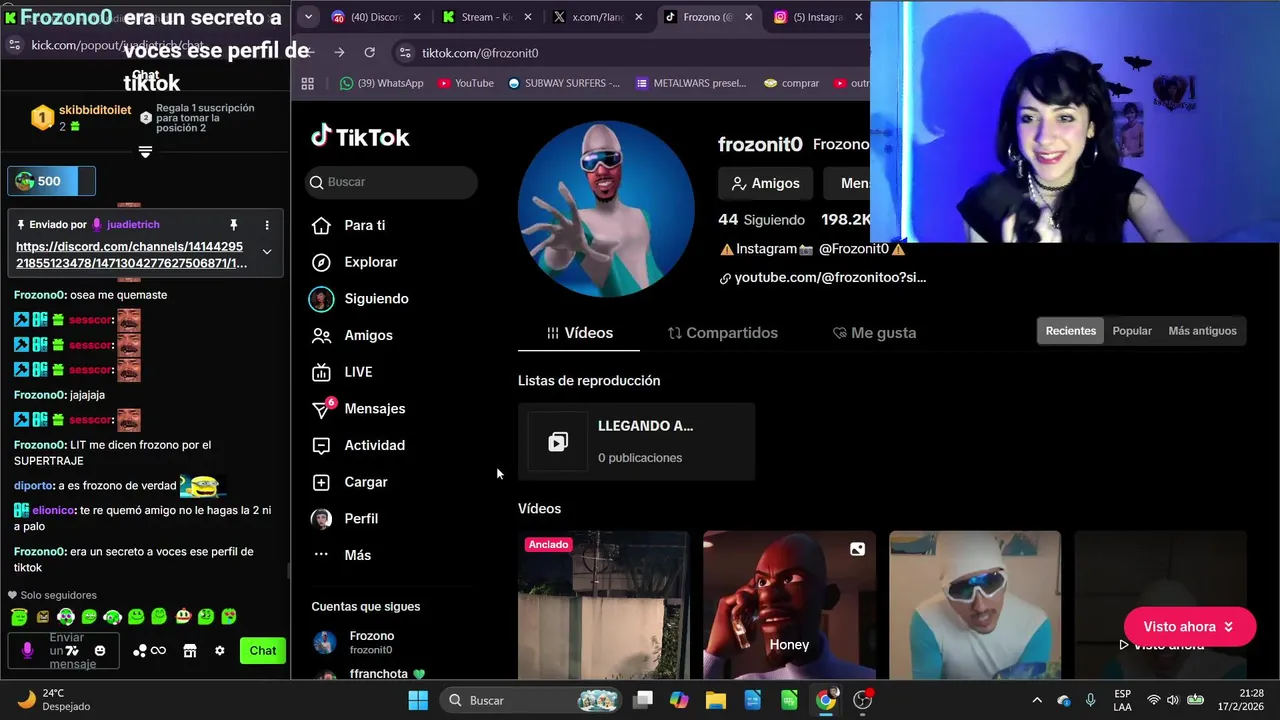
Task: Switch to the Me gusta tab
Action: [x=874, y=333]
